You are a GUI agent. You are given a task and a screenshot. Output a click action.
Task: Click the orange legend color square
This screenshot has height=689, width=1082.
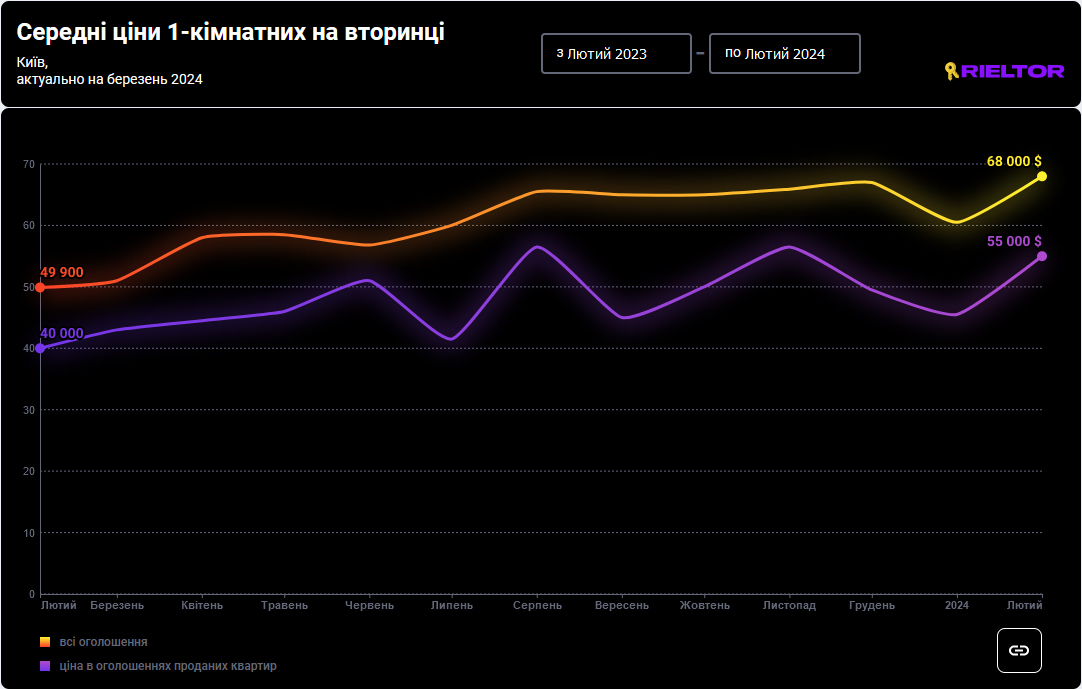click(x=45, y=642)
